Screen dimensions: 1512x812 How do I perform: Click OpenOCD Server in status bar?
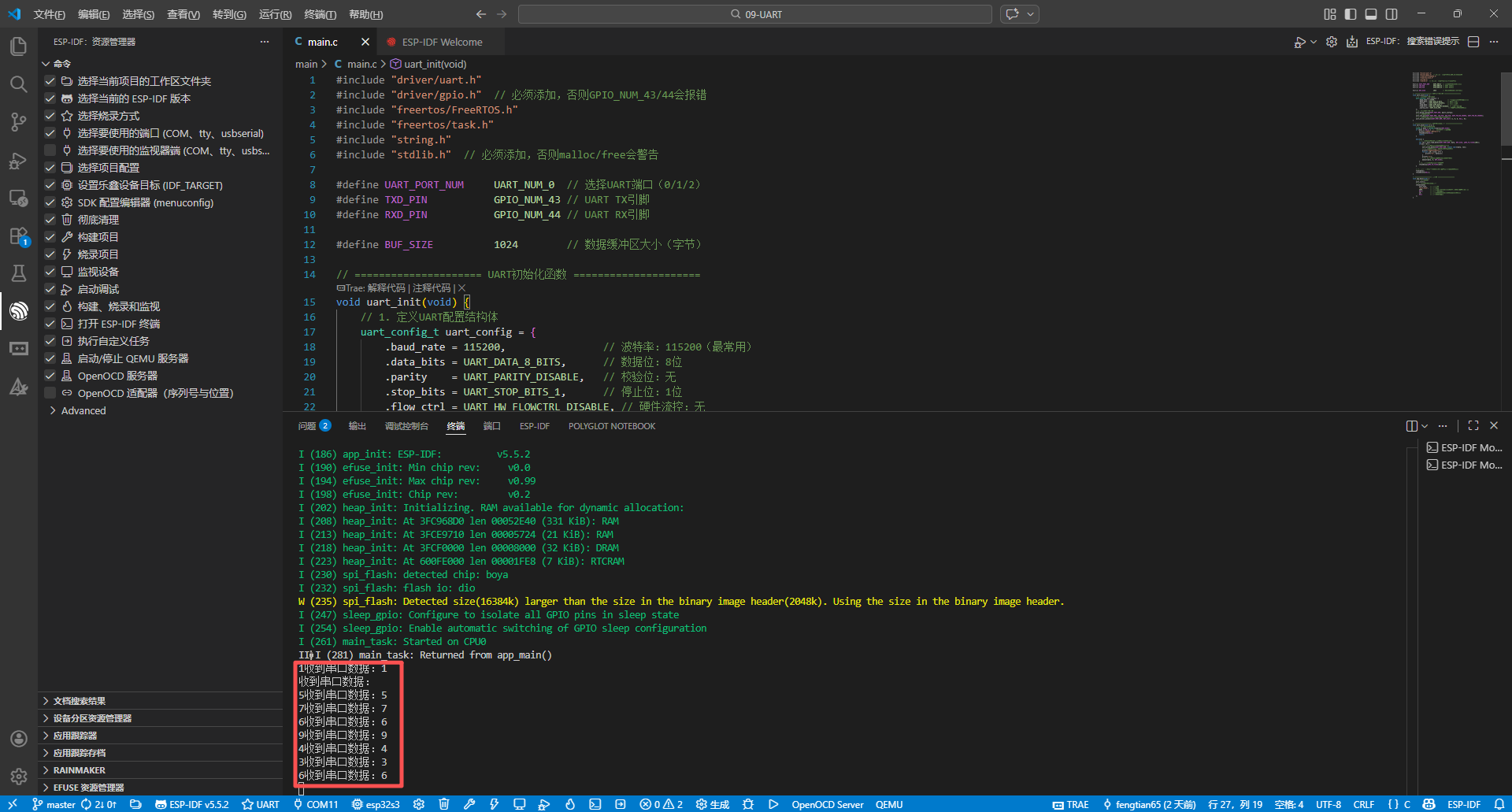pyautogui.click(x=827, y=804)
